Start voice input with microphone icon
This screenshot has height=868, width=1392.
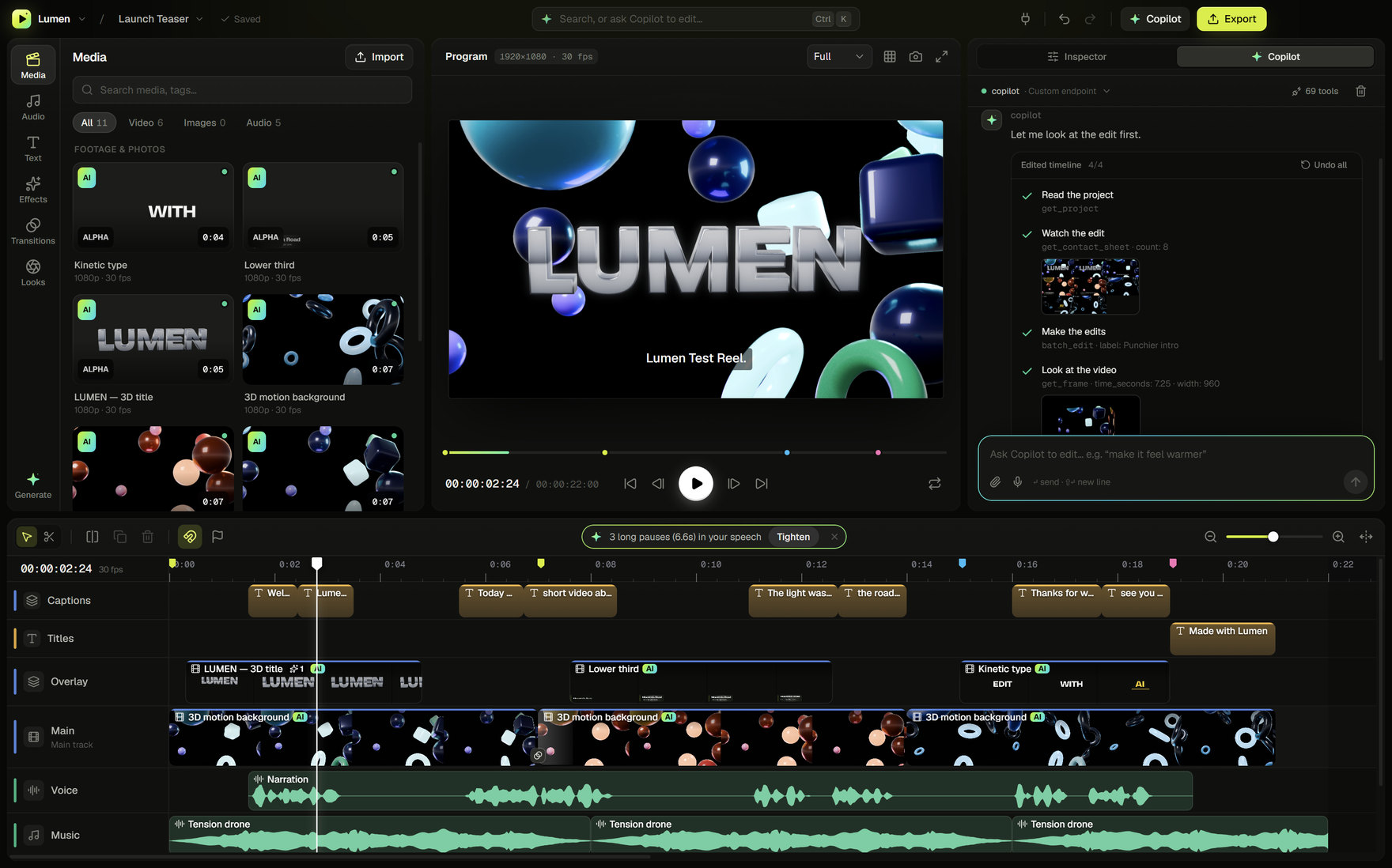click(1018, 481)
